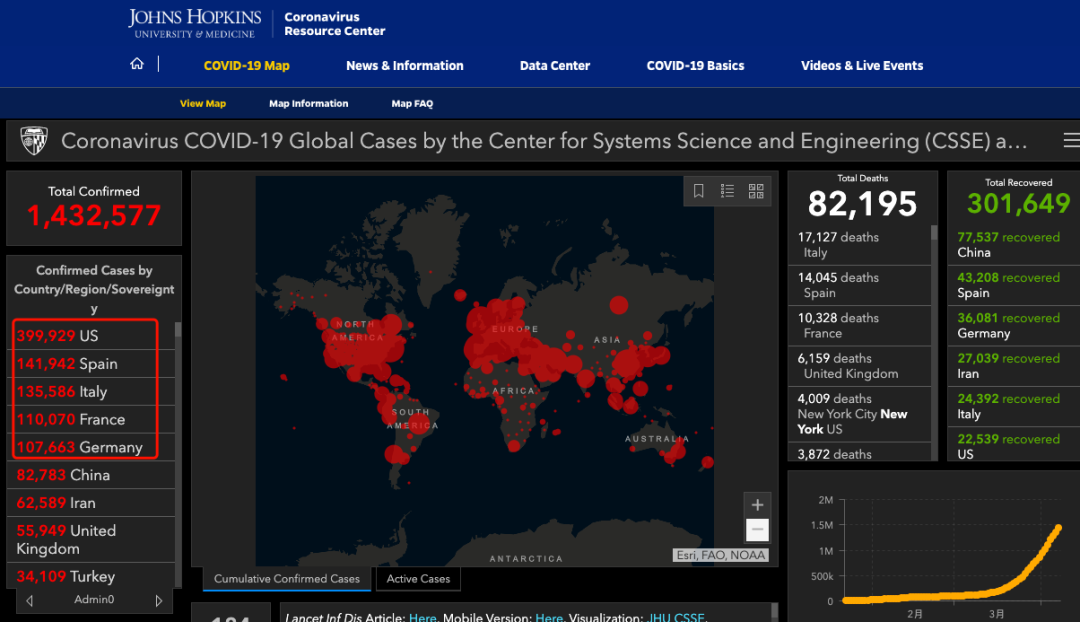Open the hamburger menu beside the dashboard title
The image size is (1080, 622).
pos(1071,141)
